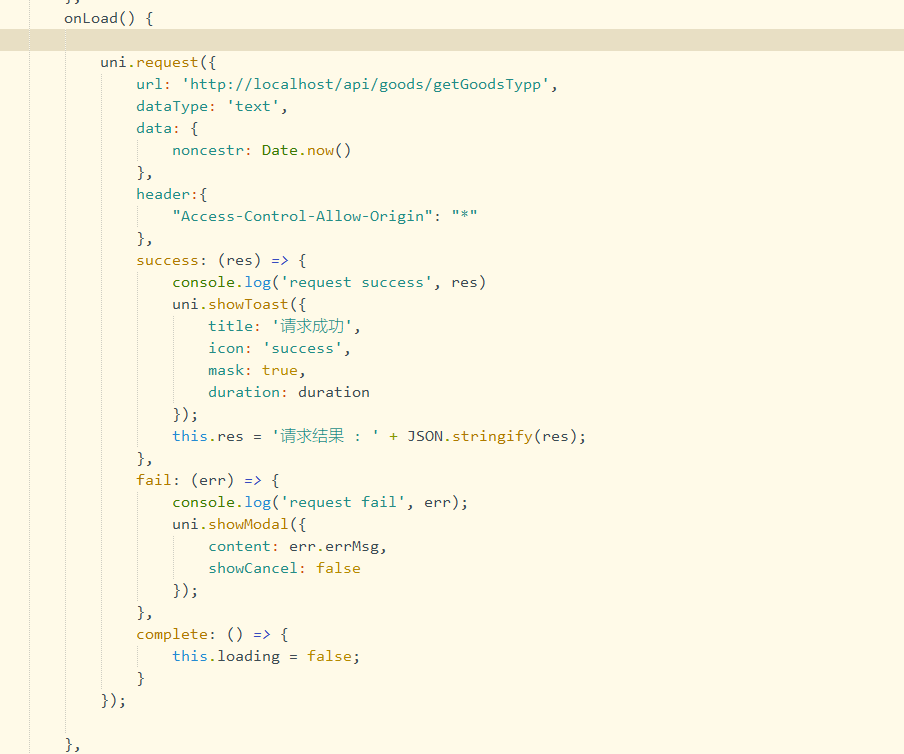Click the uni.showToast({ call
The width and height of the screenshot is (904, 754).
click(239, 304)
